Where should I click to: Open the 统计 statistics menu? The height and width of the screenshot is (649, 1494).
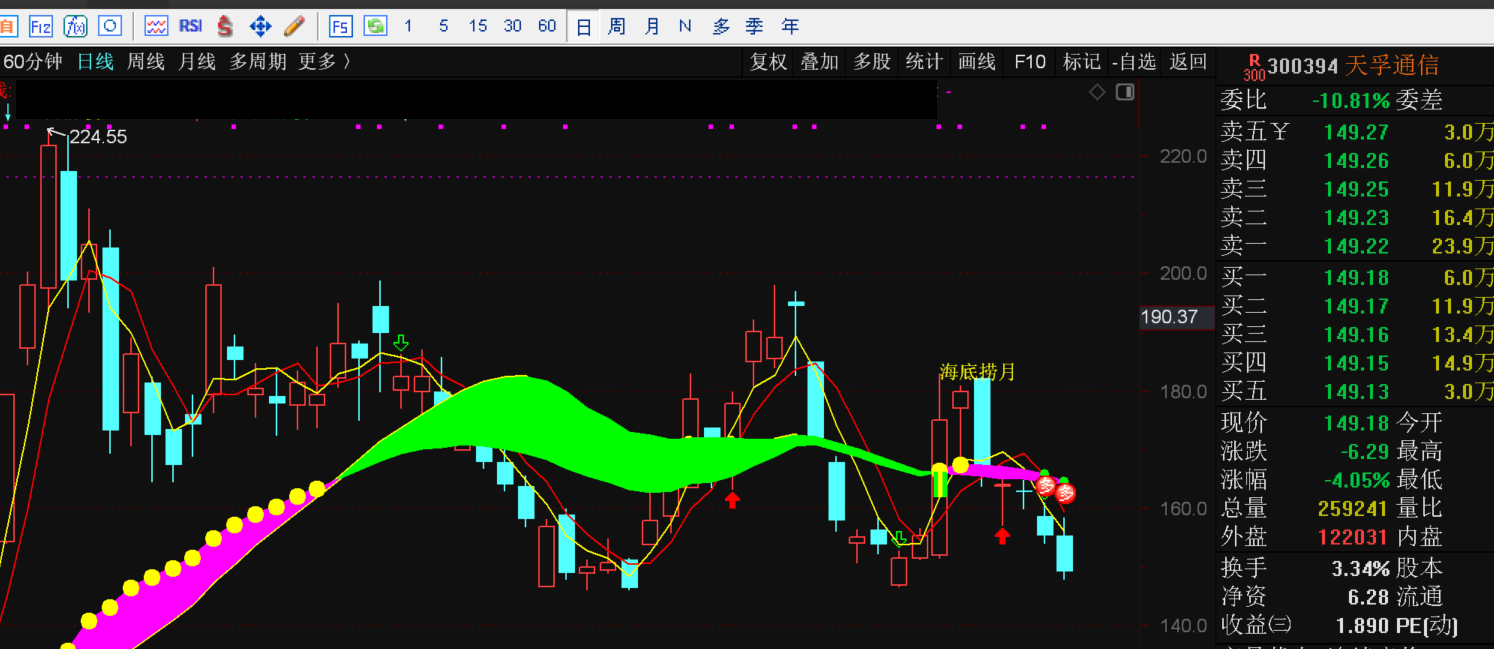pyautogui.click(x=924, y=62)
